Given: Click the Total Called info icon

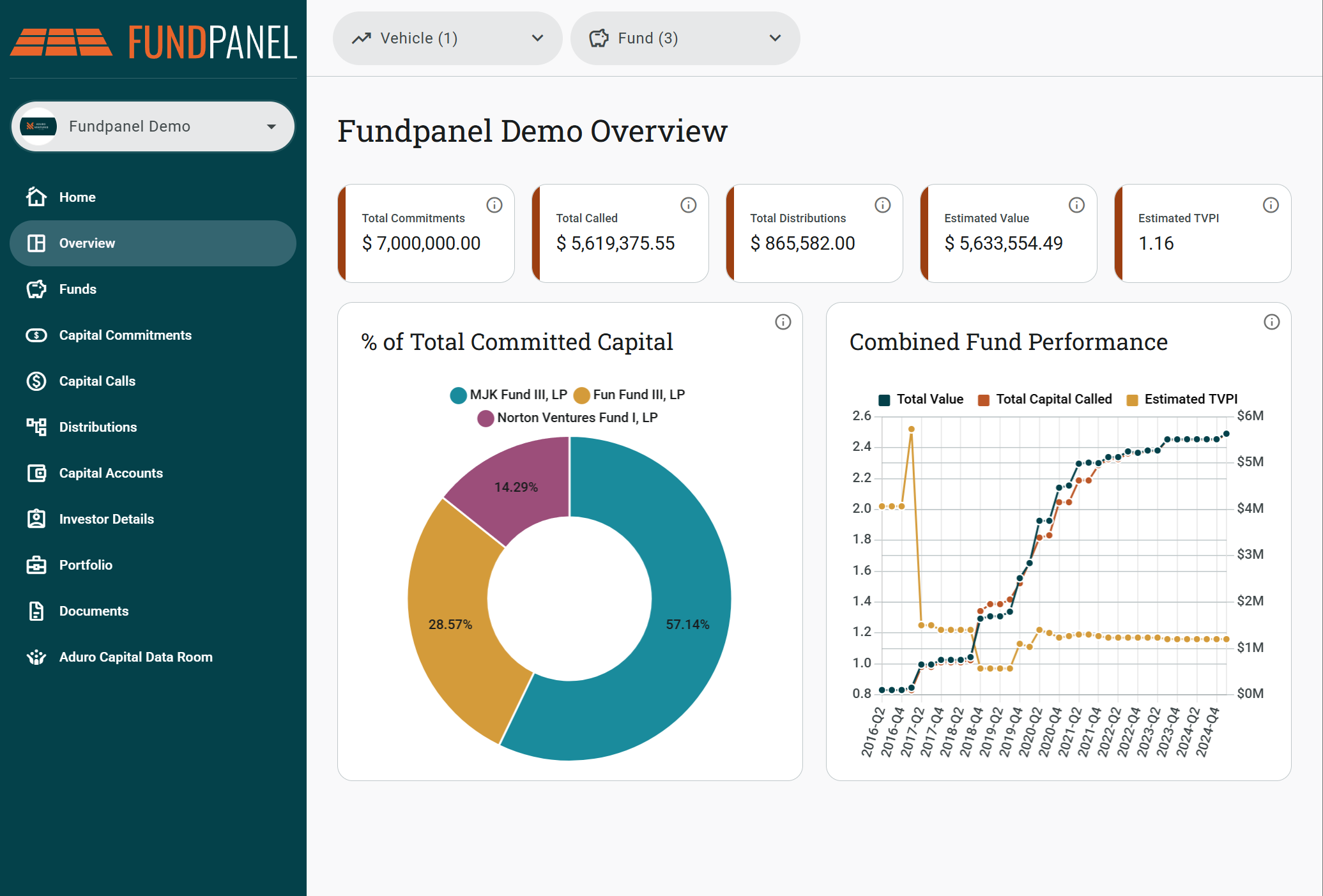Looking at the screenshot, I should click(x=689, y=205).
